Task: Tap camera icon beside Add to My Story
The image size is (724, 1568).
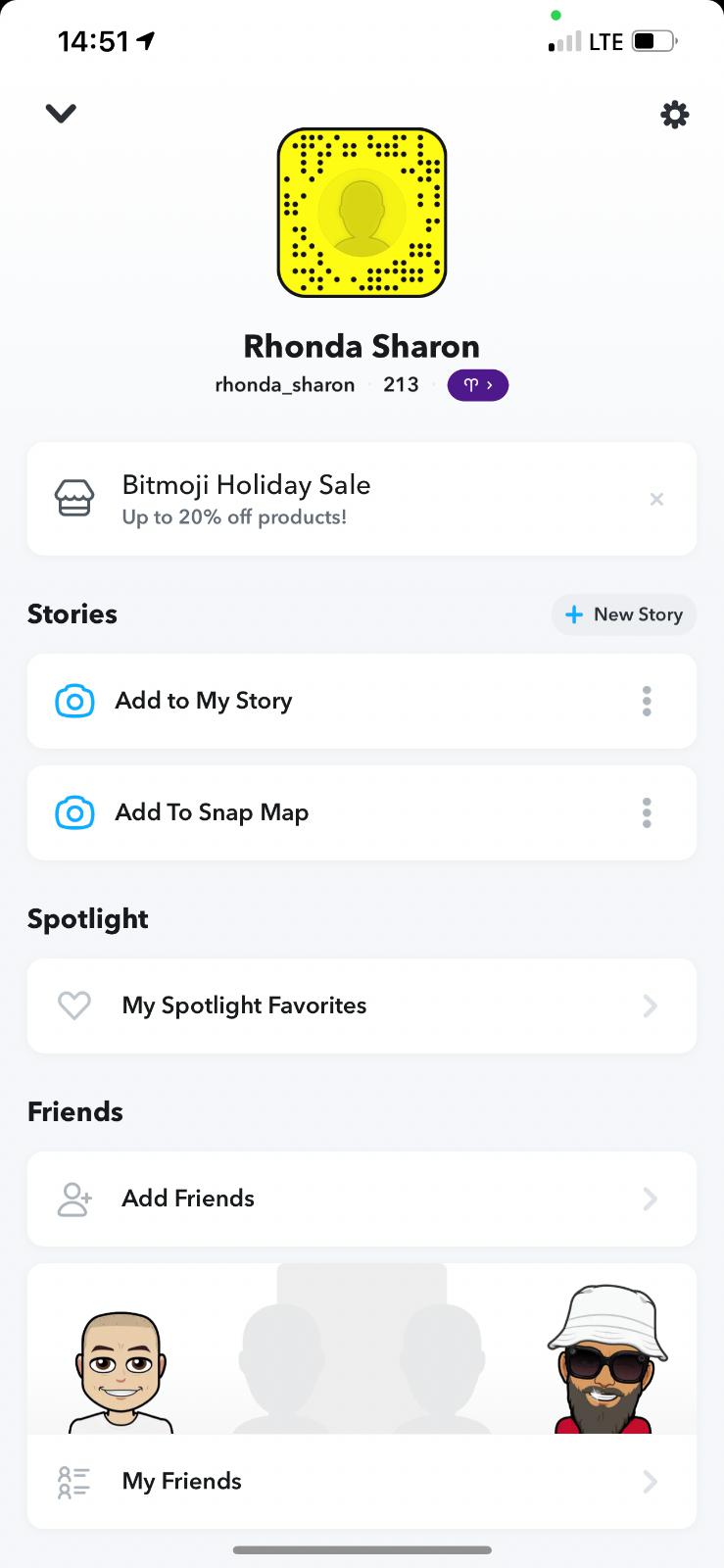Action: click(x=75, y=701)
